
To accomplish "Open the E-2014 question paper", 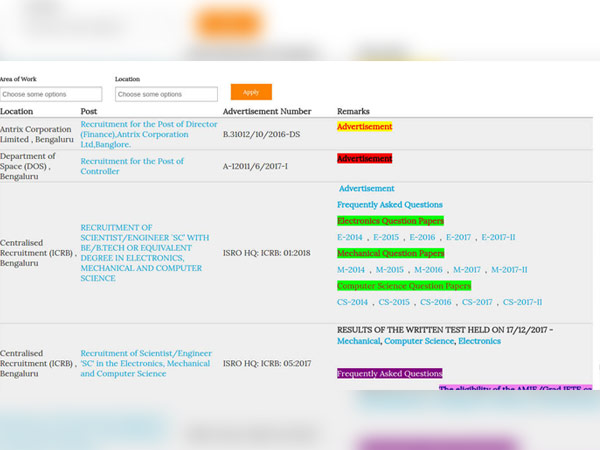I will pos(350,237).
